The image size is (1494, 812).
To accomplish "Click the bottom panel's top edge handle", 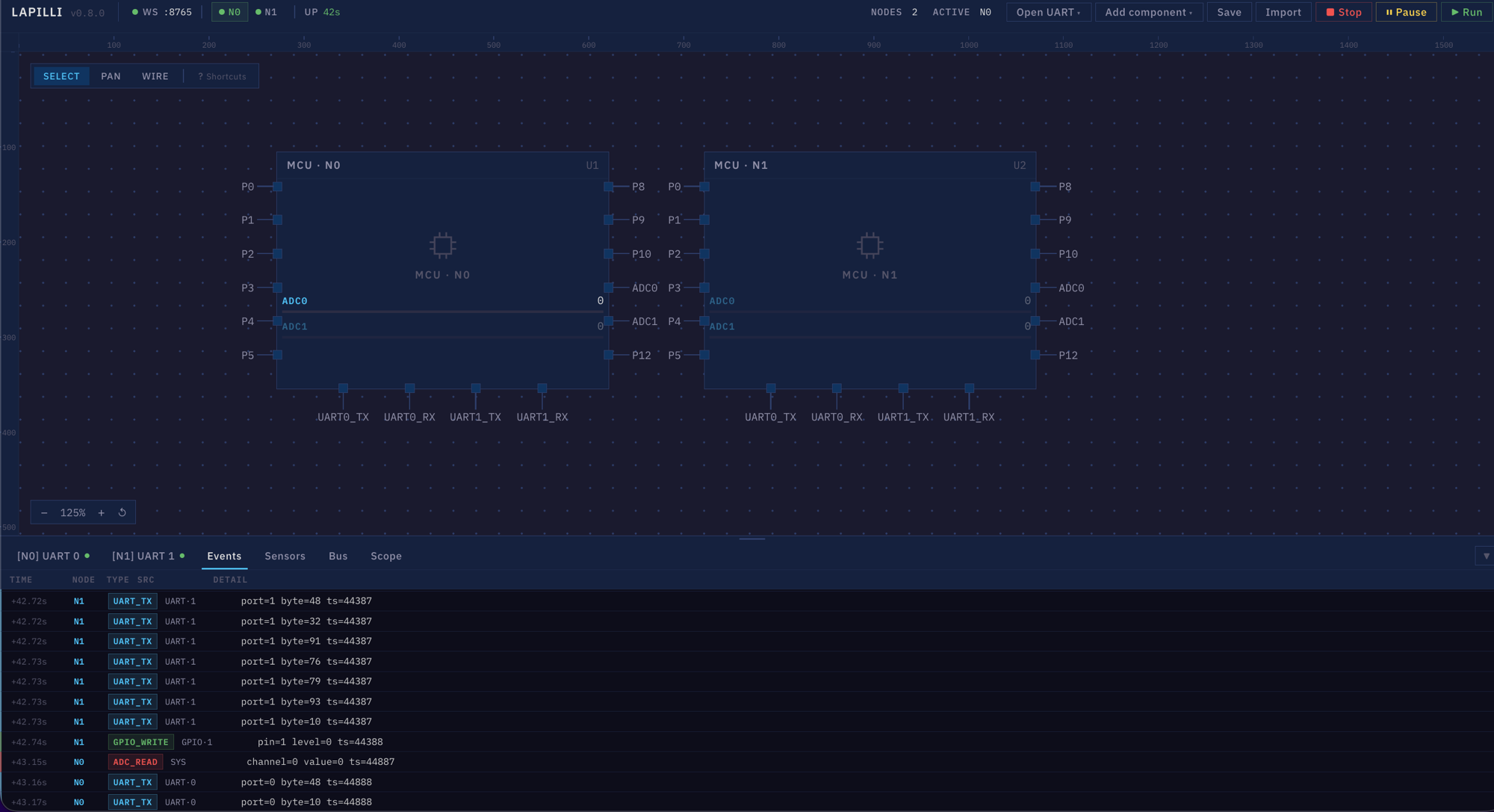I will pos(751,538).
